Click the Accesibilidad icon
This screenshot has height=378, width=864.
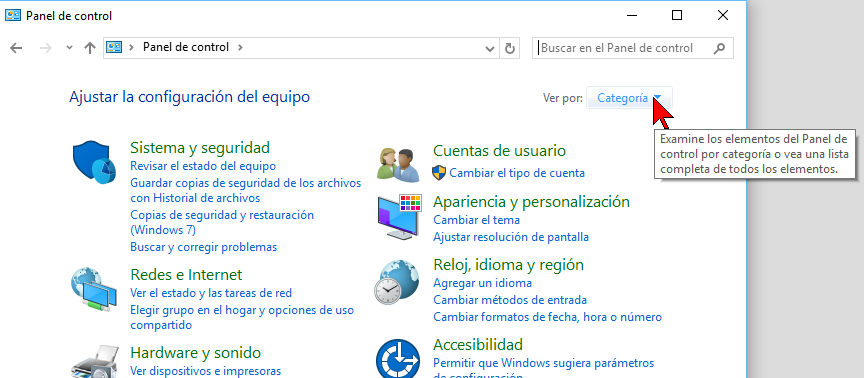398,358
